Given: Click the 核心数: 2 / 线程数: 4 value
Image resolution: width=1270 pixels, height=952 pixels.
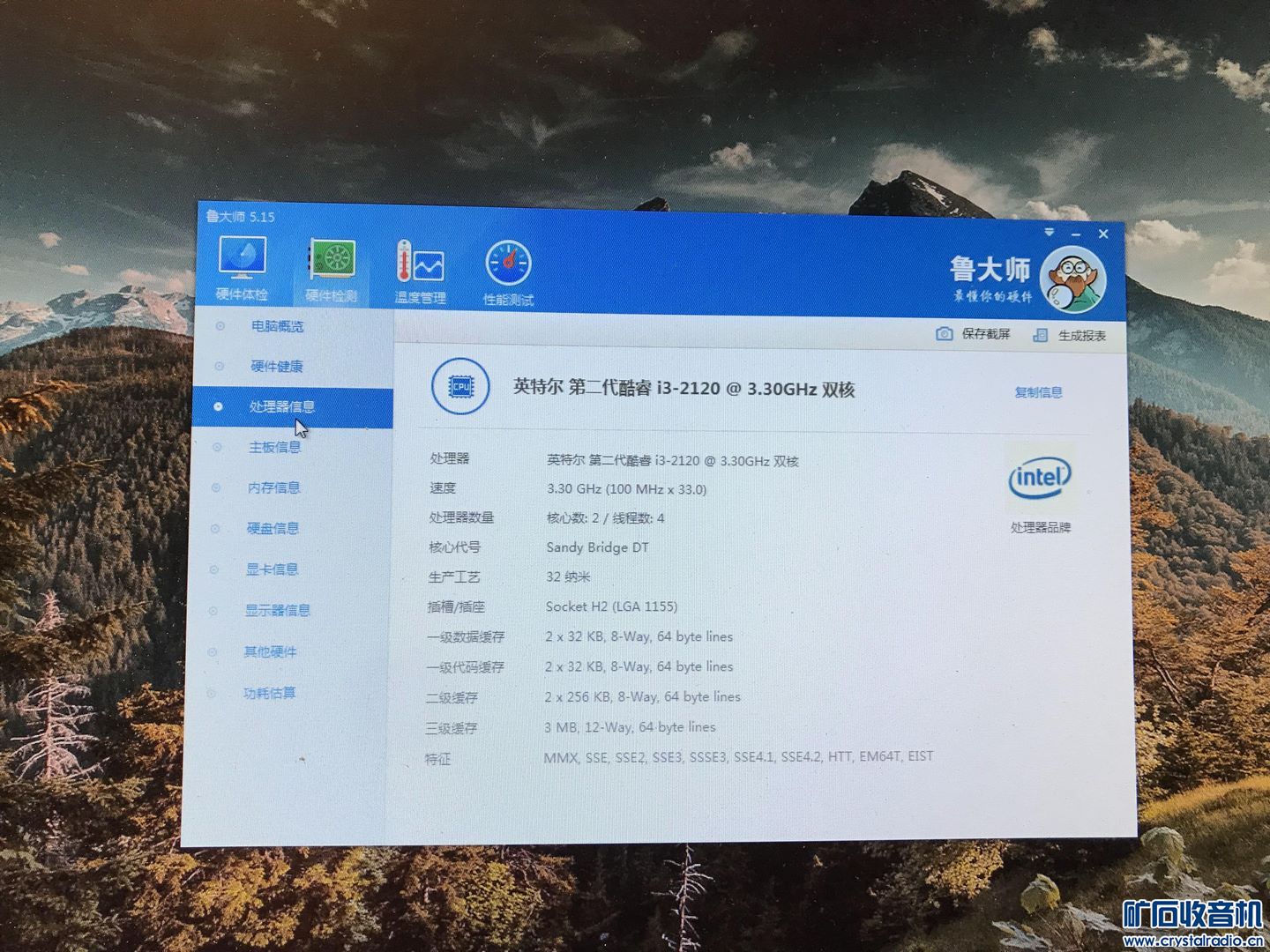Looking at the screenshot, I should (x=605, y=518).
